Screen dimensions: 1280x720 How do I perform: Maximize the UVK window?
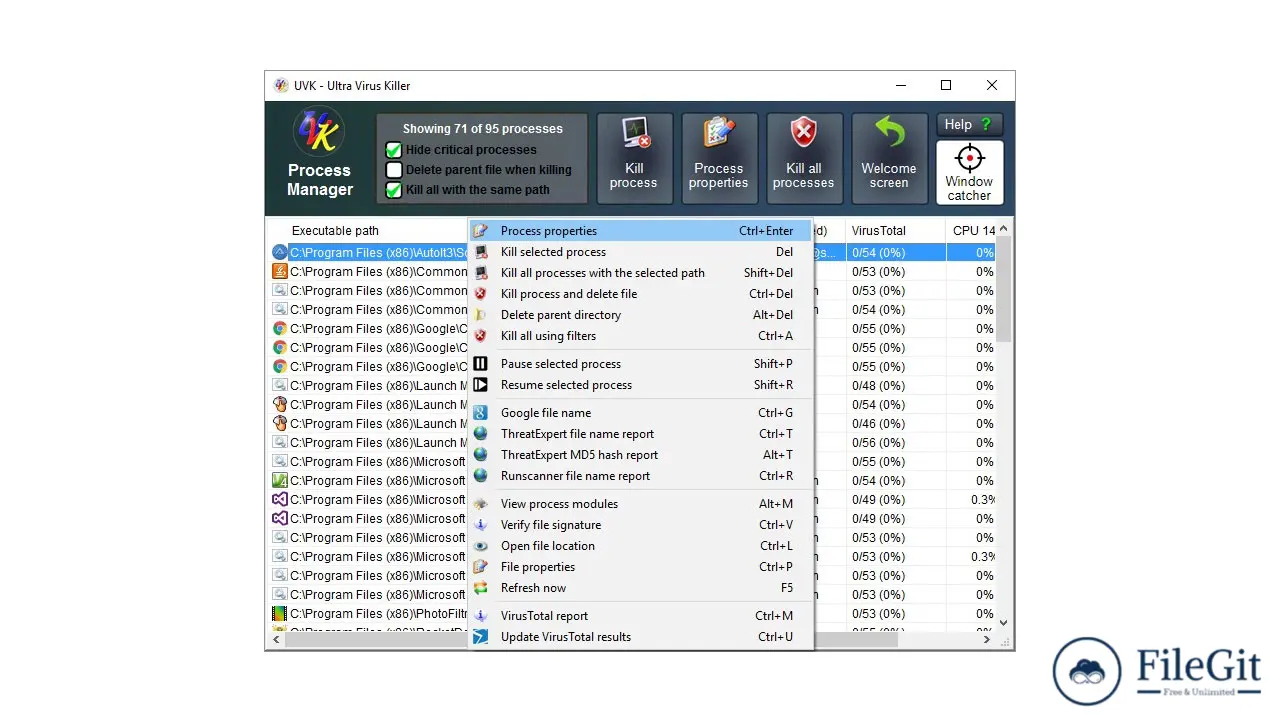coord(946,86)
